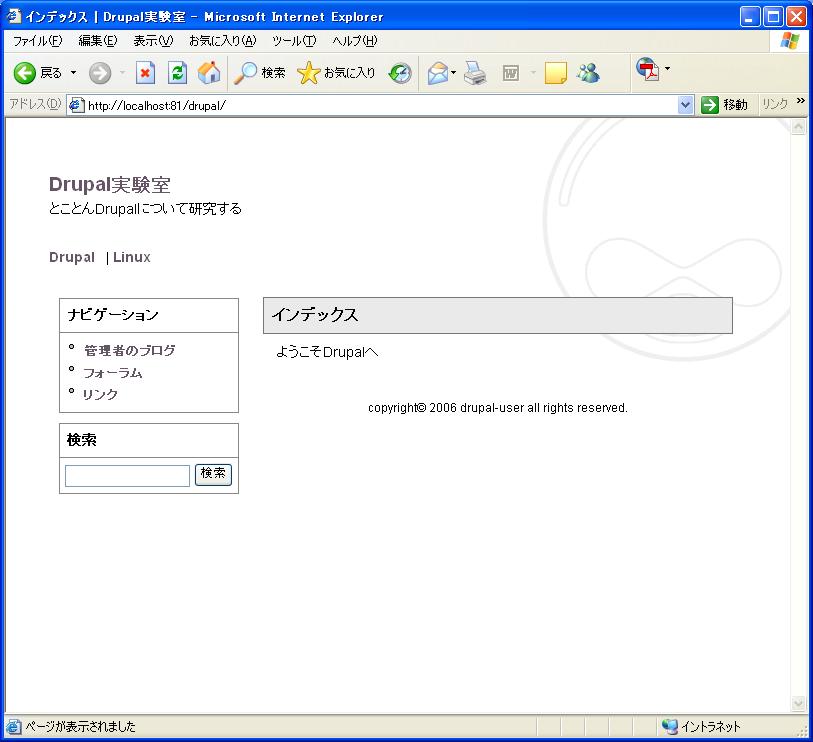The image size is (813, 742).
Task: Launch Messenger buddies icon
Action: click(x=588, y=73)
